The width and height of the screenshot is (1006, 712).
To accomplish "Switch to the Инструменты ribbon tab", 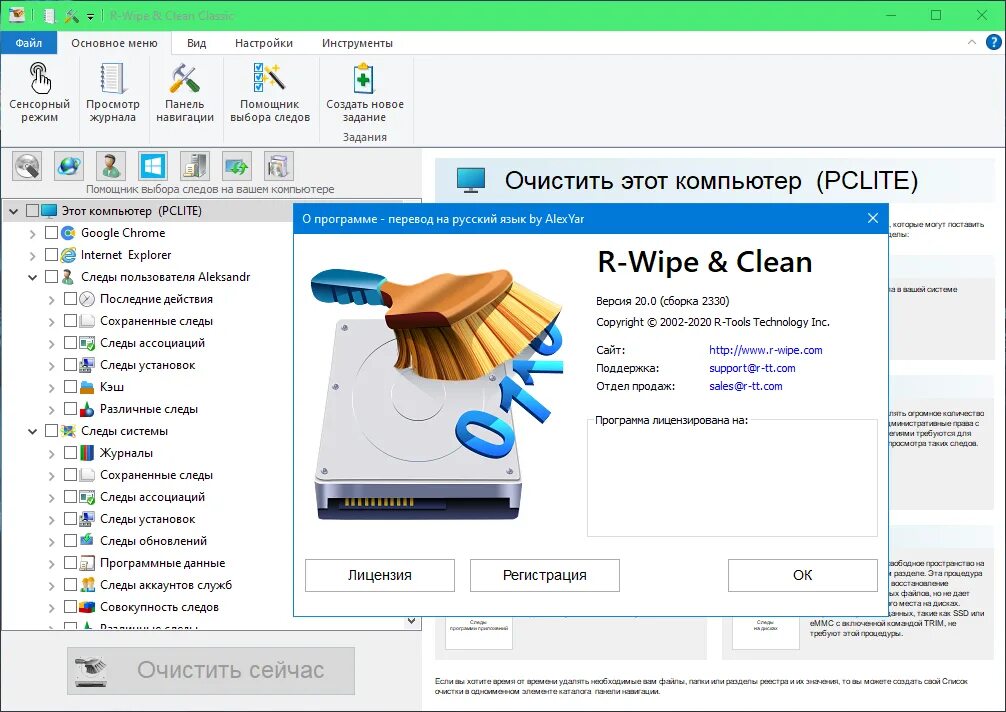I will [355, 43].
